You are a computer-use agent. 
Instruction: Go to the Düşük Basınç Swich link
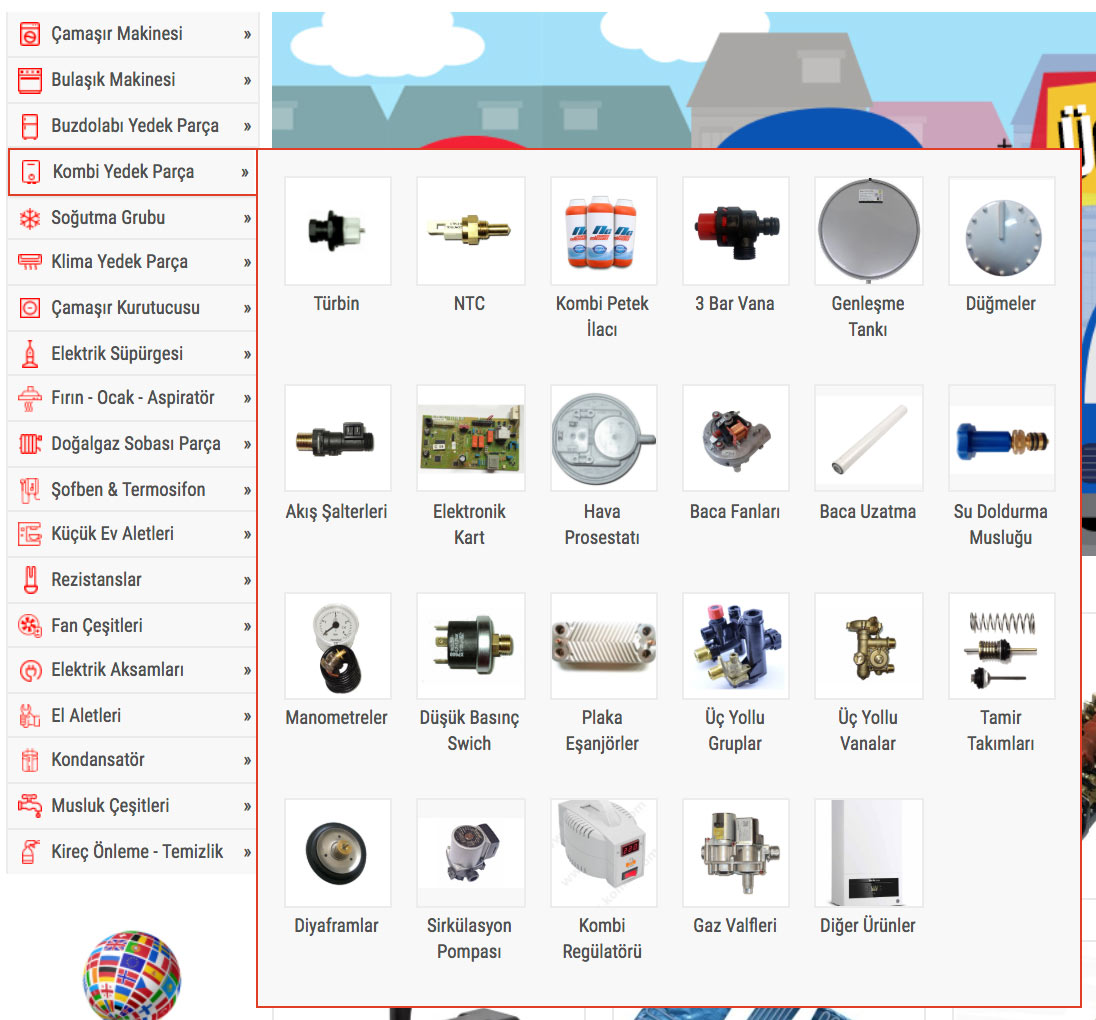pos(469,731)
